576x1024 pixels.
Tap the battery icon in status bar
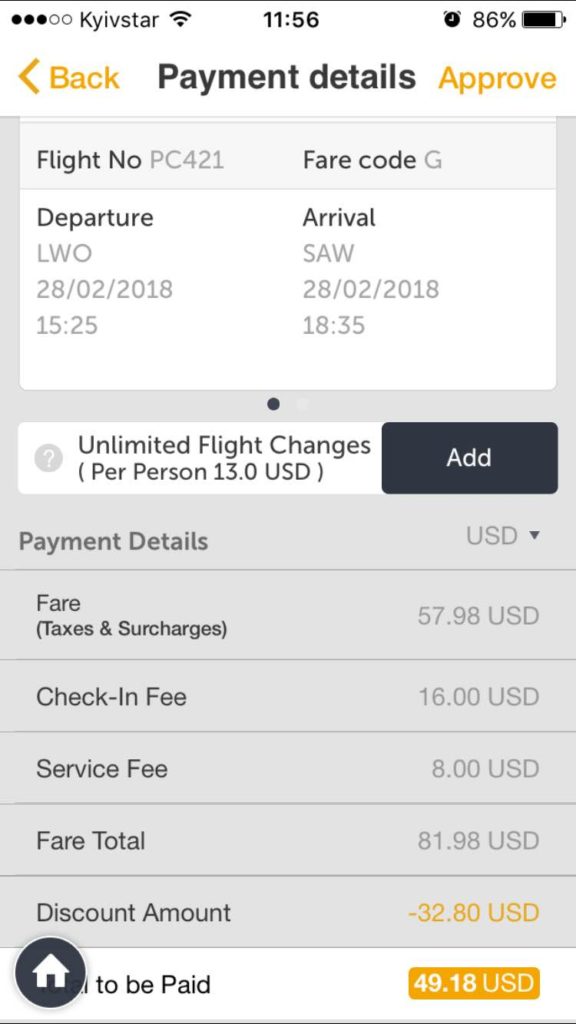pos(543,20)
